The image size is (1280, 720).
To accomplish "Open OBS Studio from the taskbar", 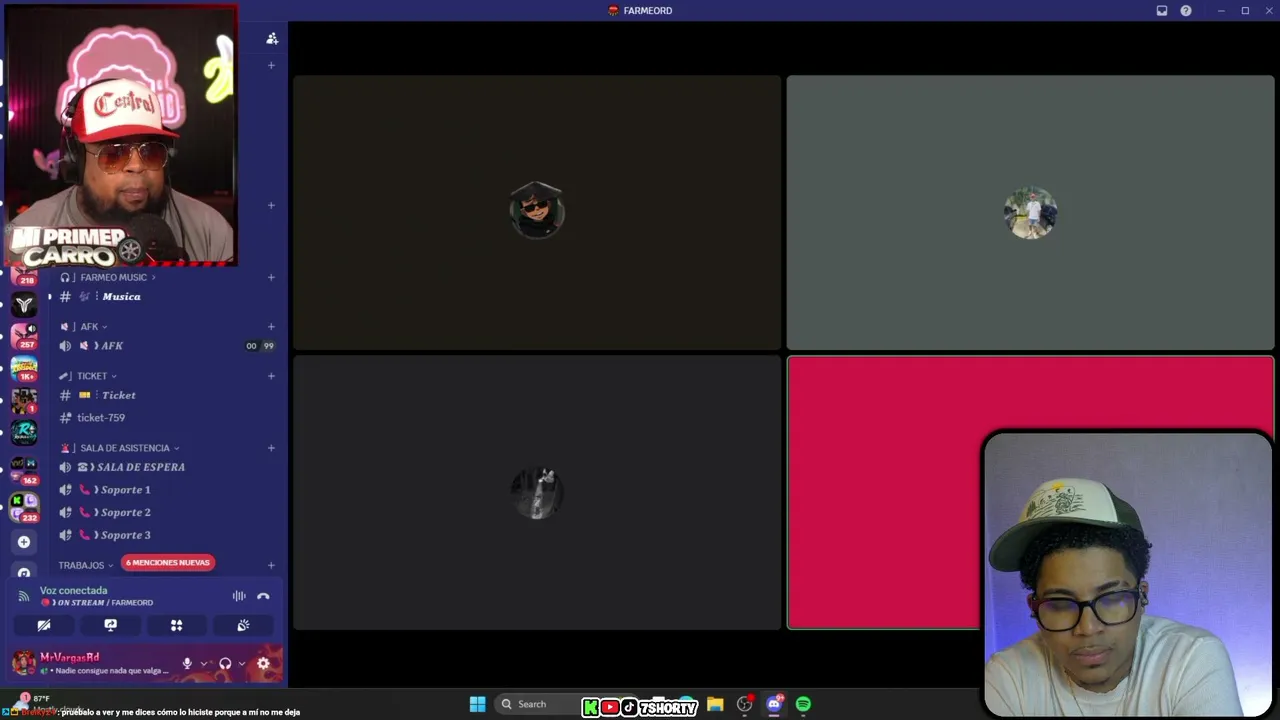I will click(x=744, y=704).
